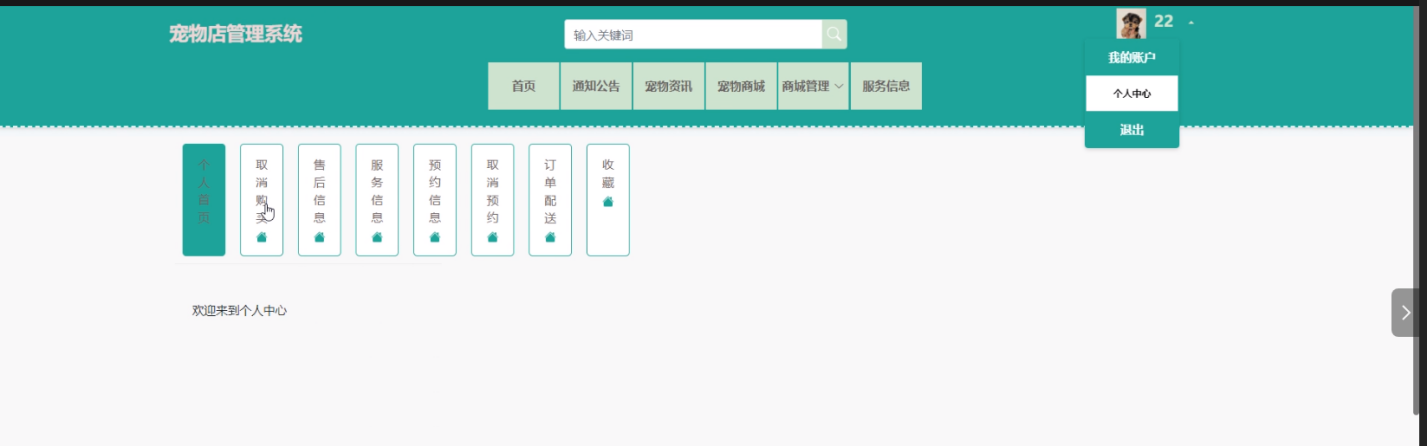Screen dimensions: 1427x446
Task: Open the 服务信息 vertical tab
Action: click(x=377, y=200)
